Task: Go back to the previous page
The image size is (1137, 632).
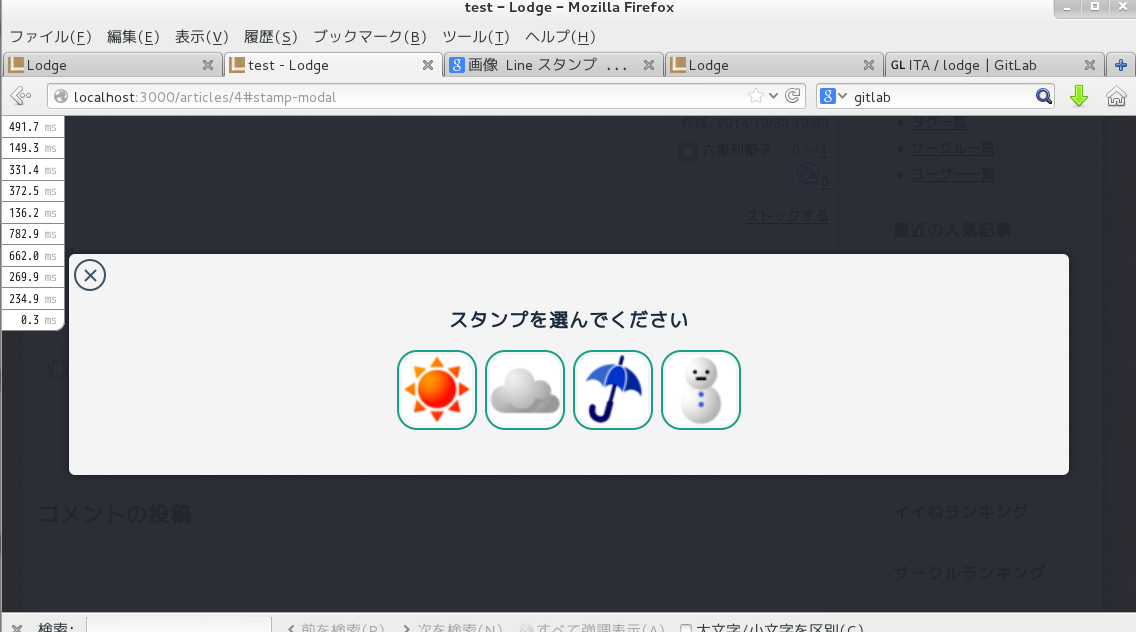Action: tap(20, 96)
